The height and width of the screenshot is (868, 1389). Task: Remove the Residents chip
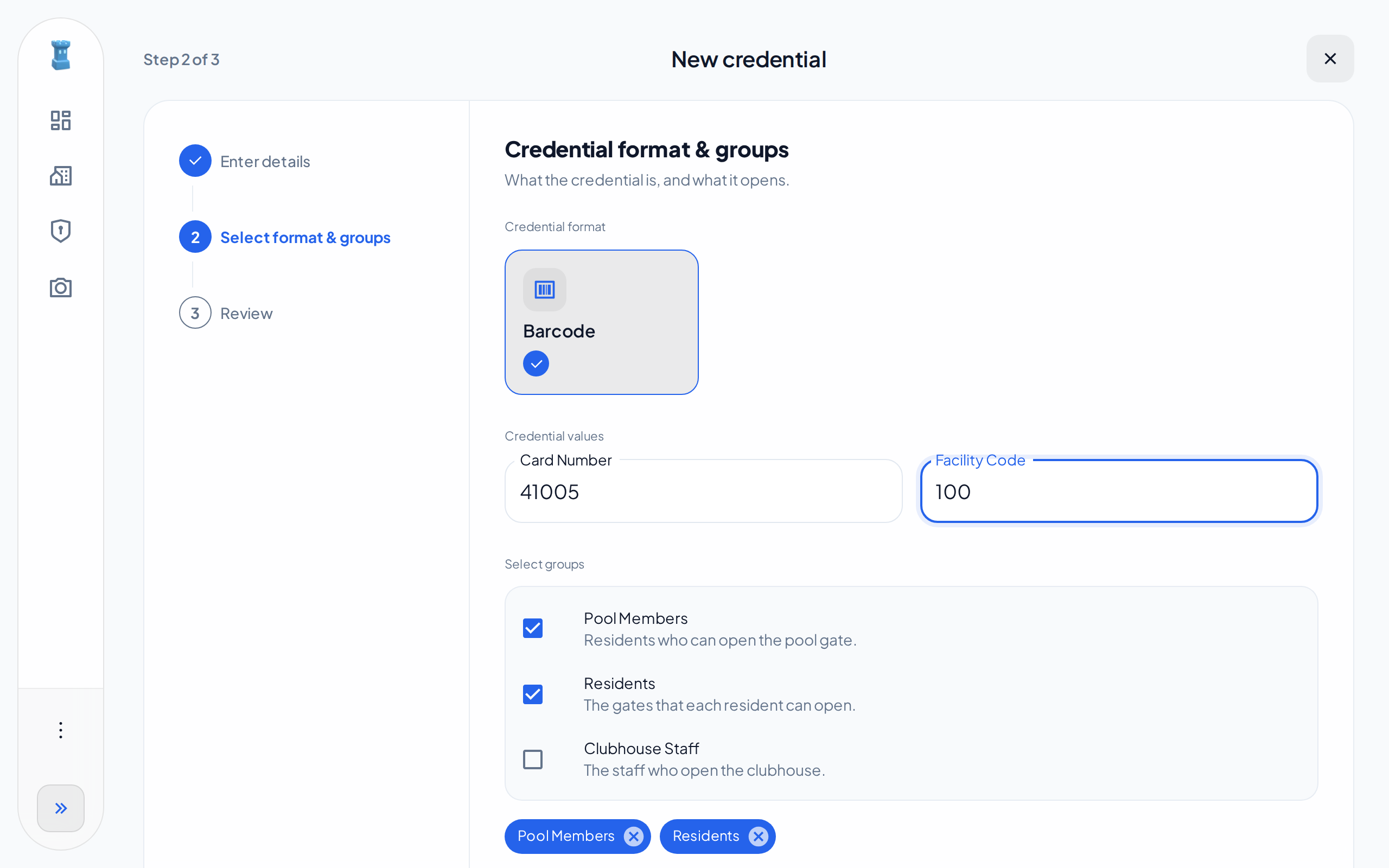coord(757,837)
